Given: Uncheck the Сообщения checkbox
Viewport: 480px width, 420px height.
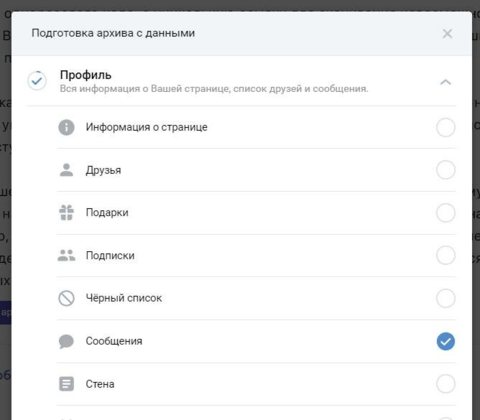Looking at the screenshot, I should tap(446, 341).
